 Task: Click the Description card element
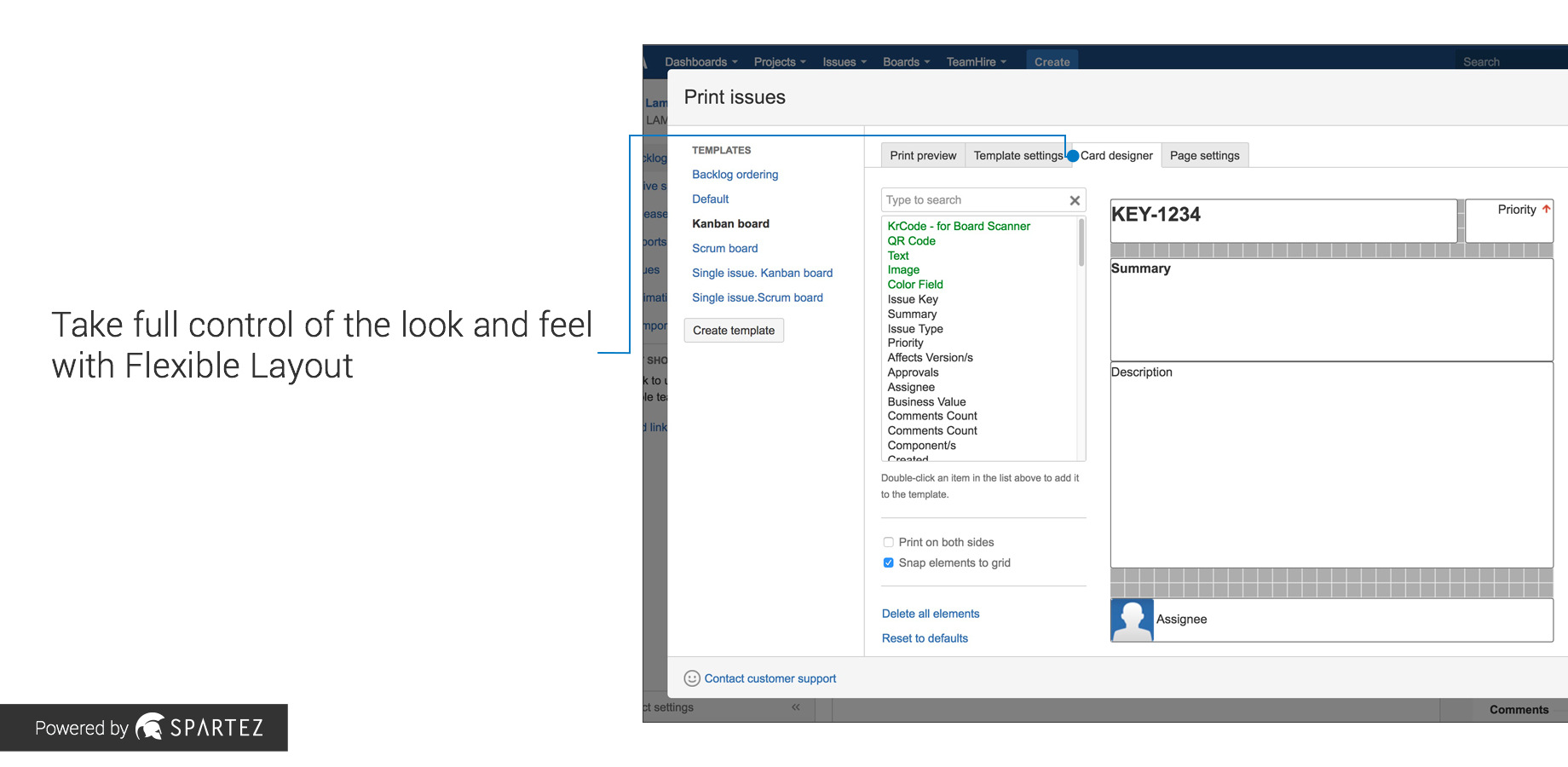pyautogui.click(x=1331, y=464)
